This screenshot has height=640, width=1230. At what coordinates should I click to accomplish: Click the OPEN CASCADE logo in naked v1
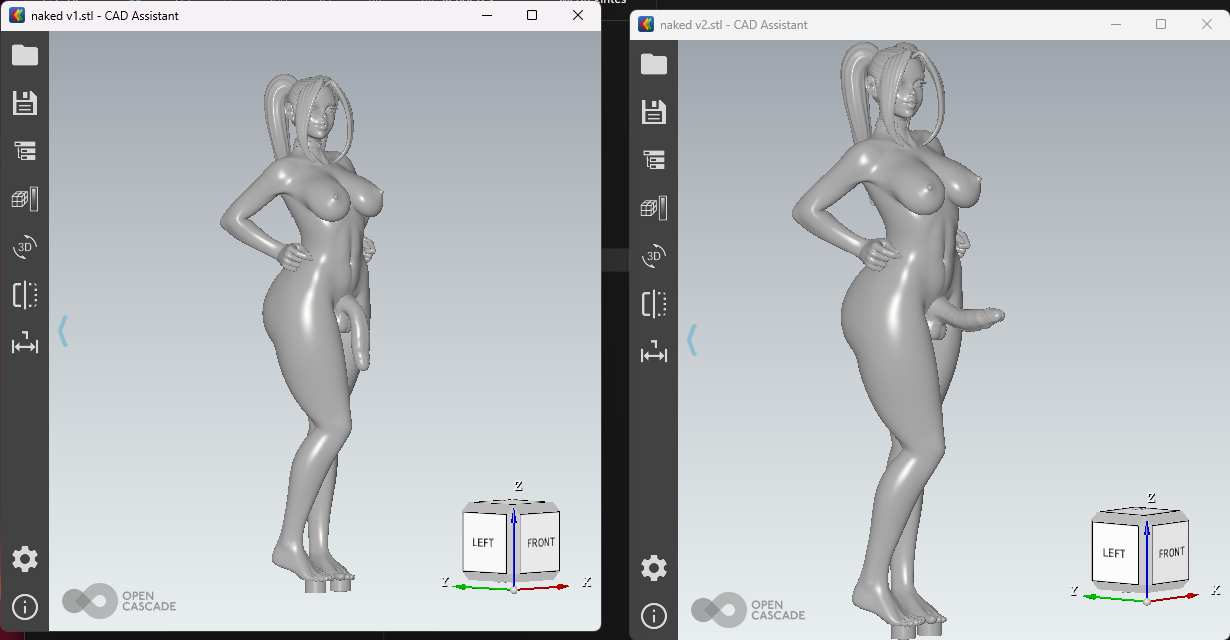(x=119, y=601)
